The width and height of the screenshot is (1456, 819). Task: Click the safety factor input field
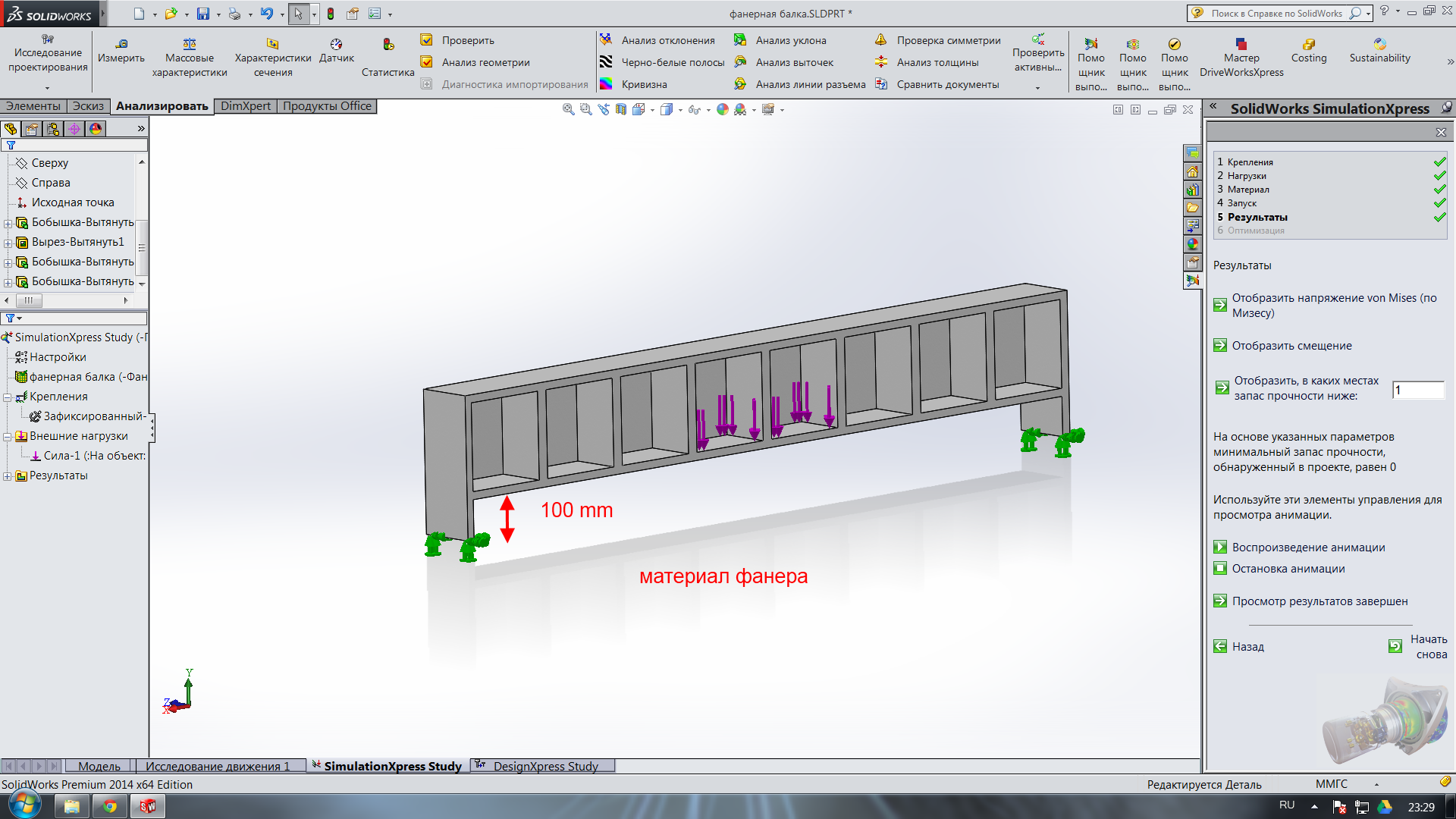pos(1417,390)
